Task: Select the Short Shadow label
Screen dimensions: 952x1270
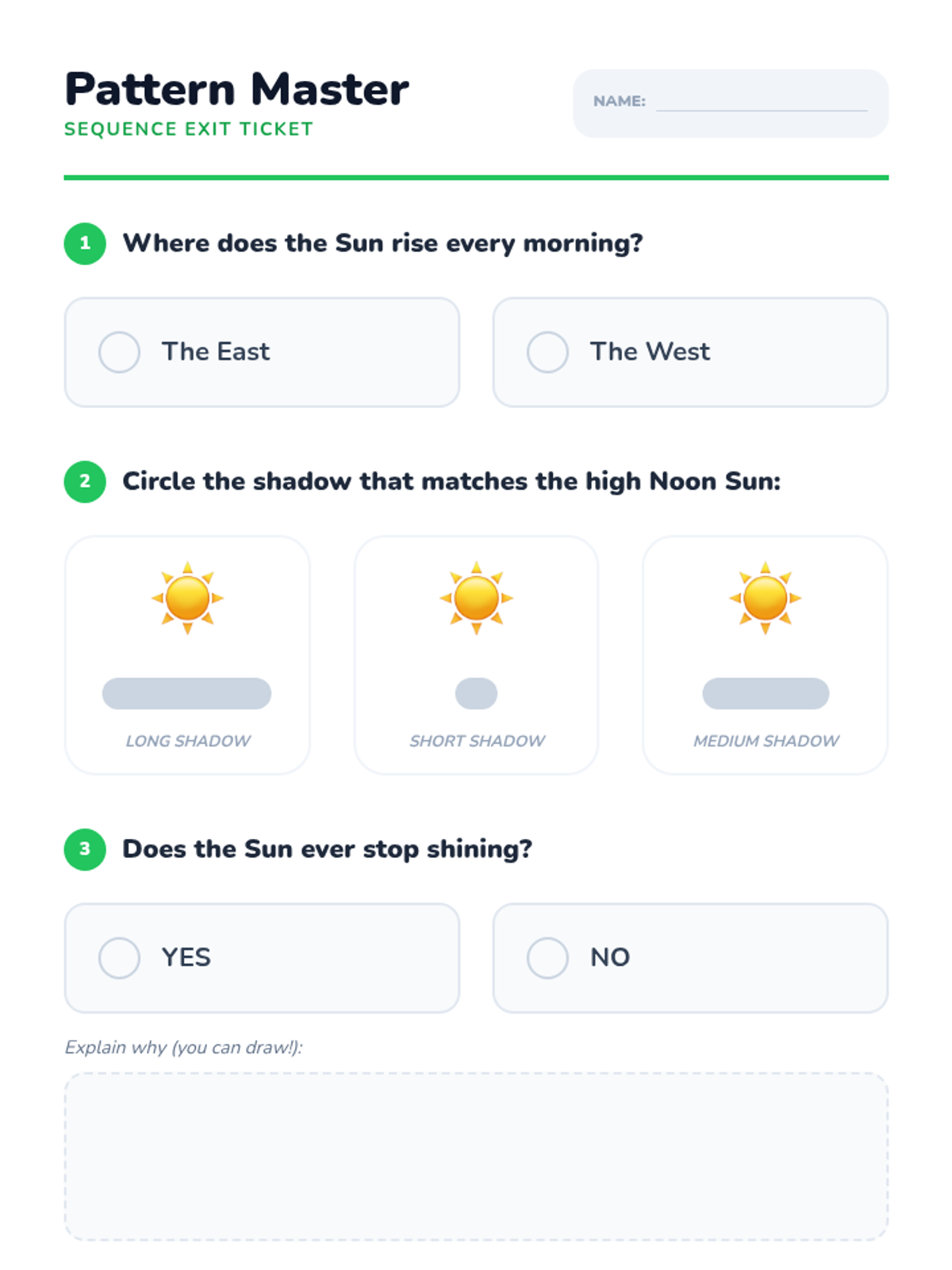Action: (477, 741)
